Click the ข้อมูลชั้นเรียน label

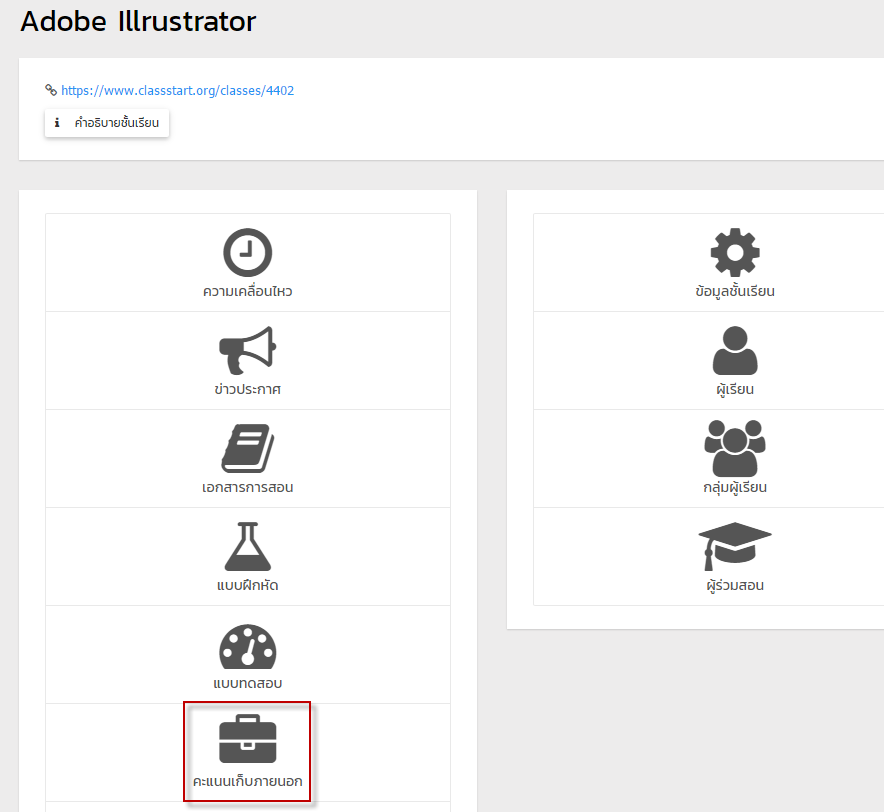coord(735,292)
